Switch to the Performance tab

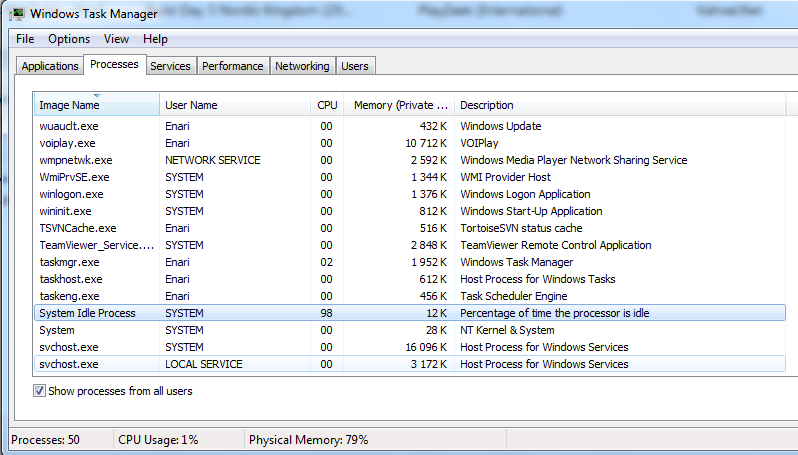pos(233,66)
